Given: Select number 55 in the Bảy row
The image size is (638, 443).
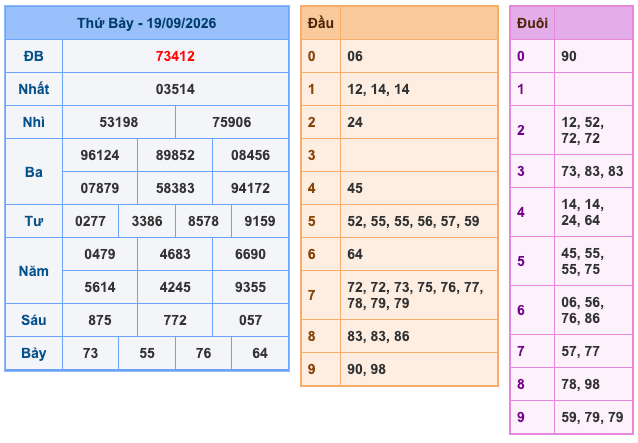Looking at the screenshot, I should 147,353.
